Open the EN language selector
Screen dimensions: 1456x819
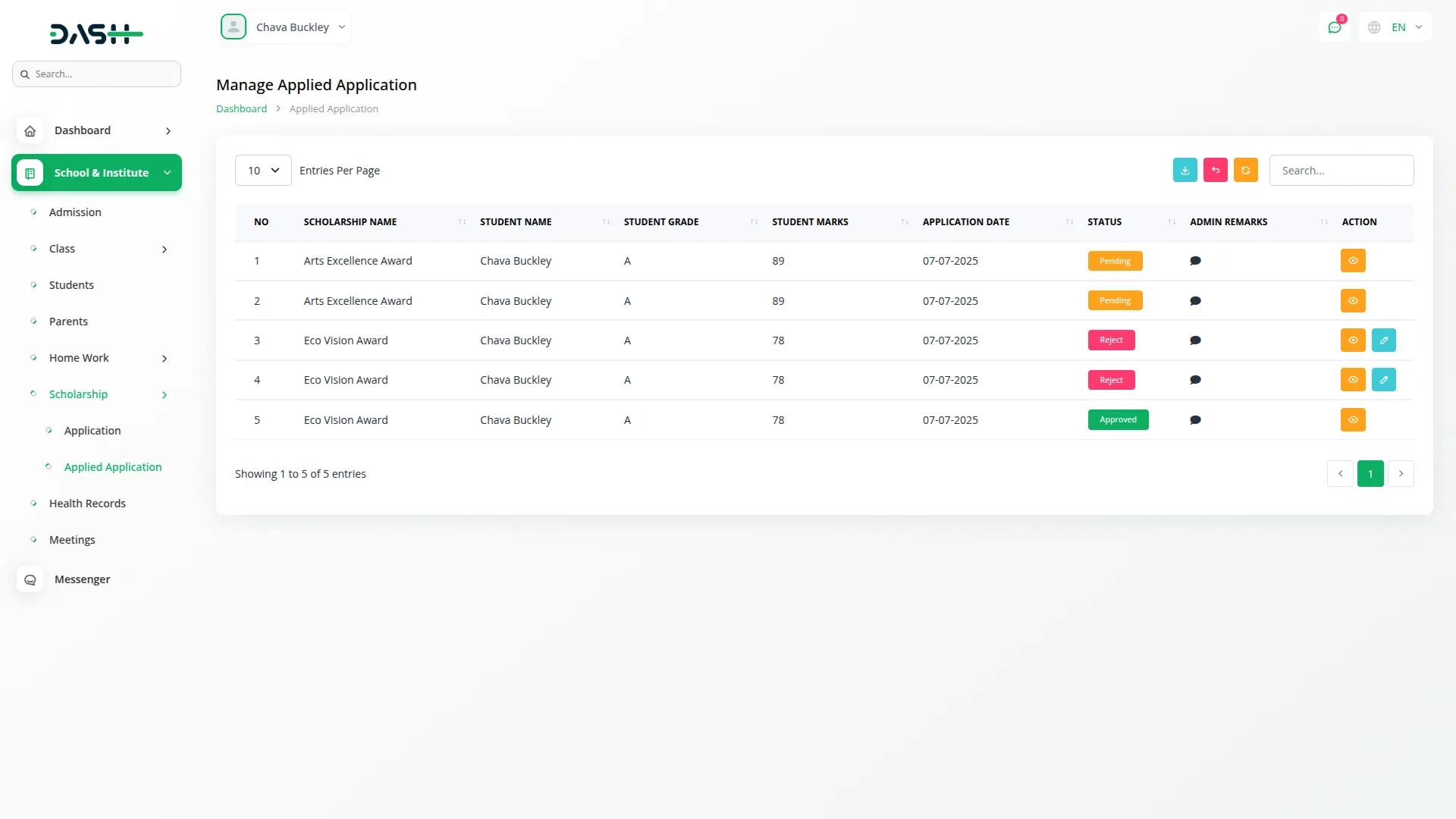(1396, 27)
